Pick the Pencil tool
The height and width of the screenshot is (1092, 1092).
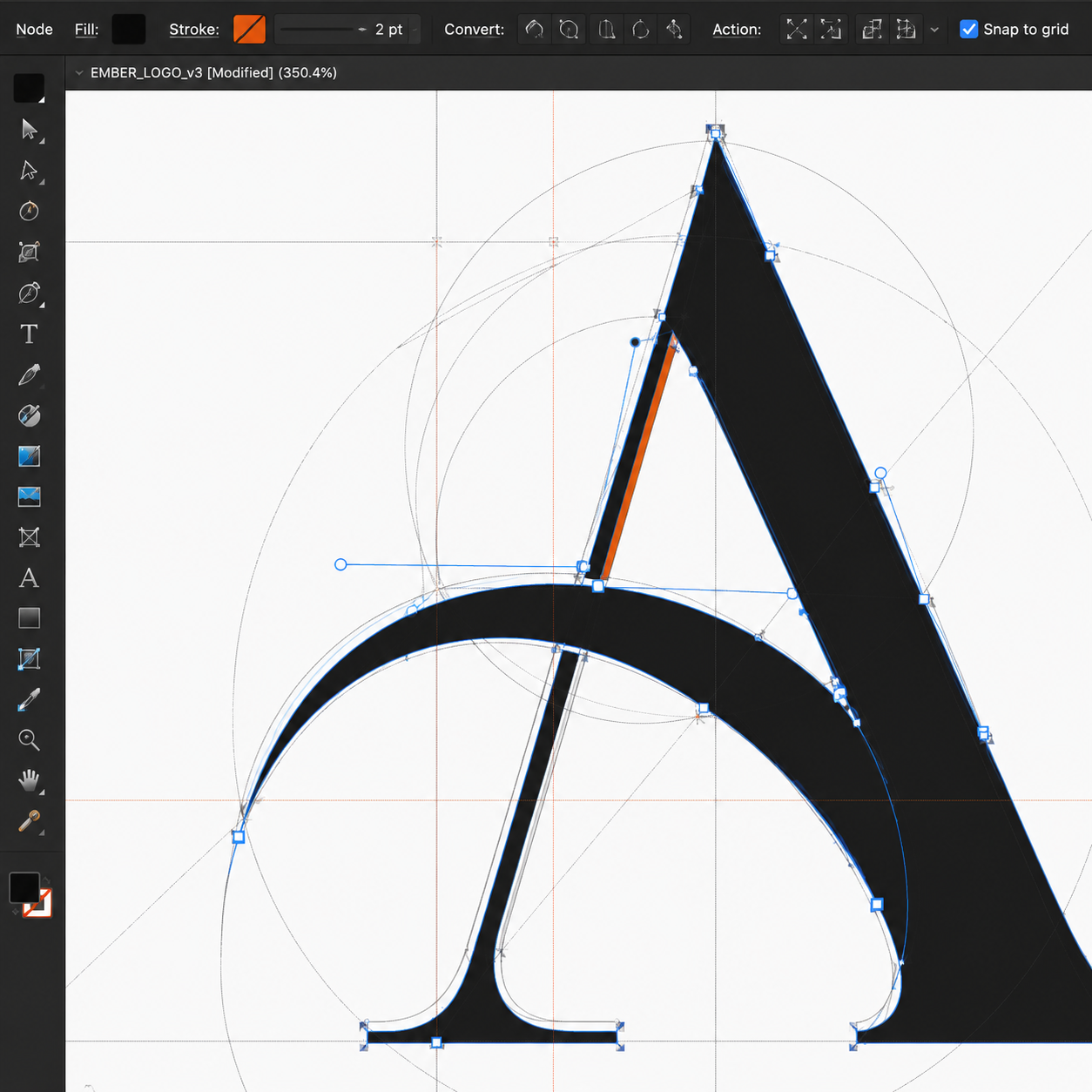pos(29,375)
